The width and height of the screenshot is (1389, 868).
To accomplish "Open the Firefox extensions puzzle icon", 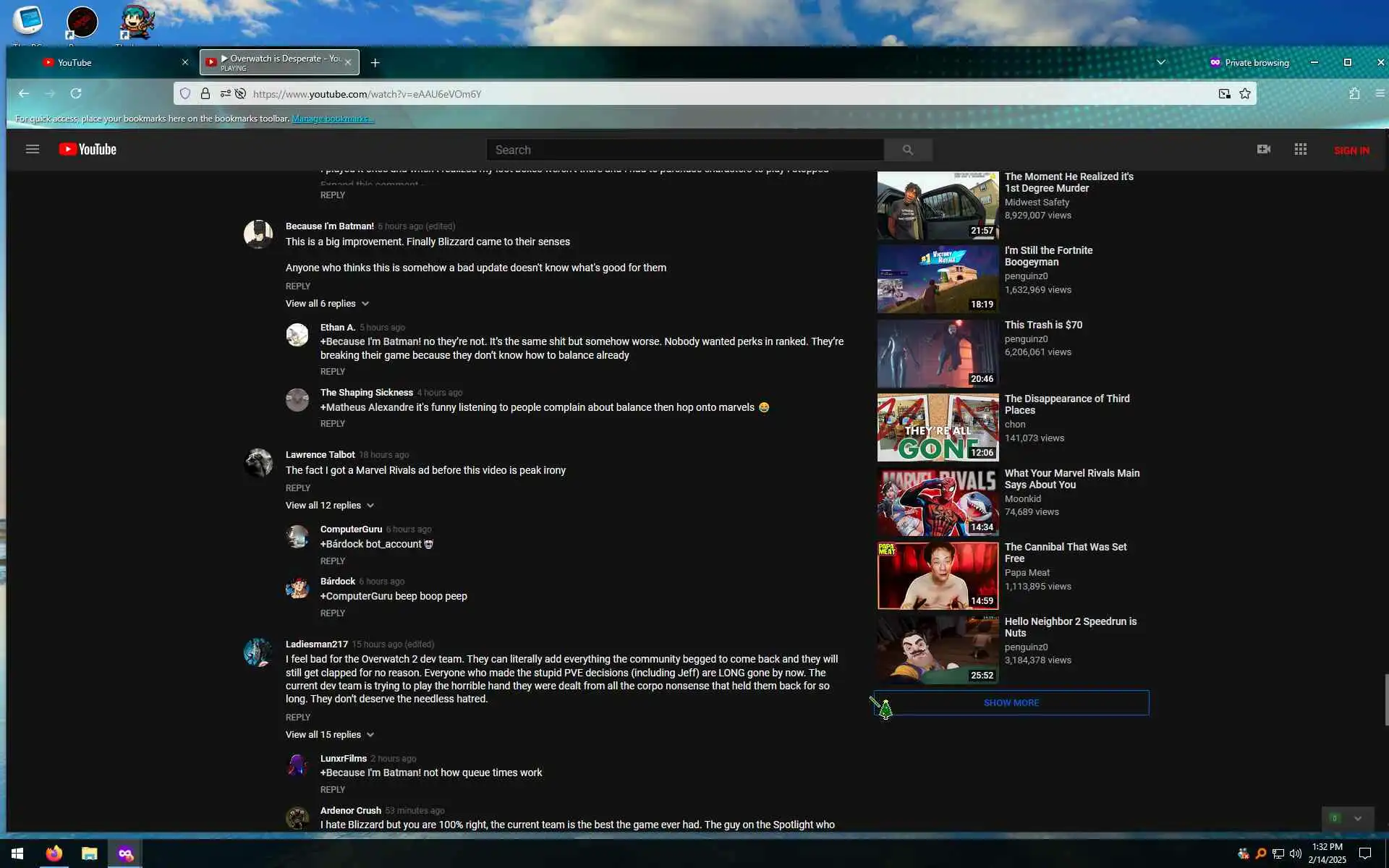I will [1354, 93].
